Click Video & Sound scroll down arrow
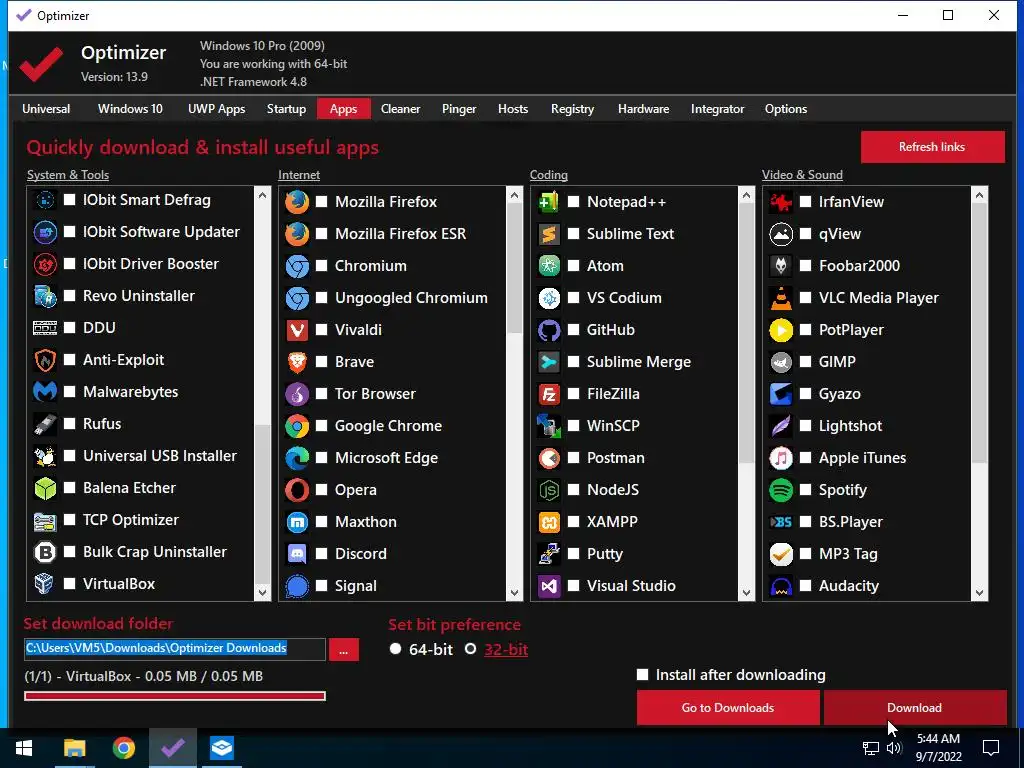This screenshot has width=1024, height=768. point(979,592)
